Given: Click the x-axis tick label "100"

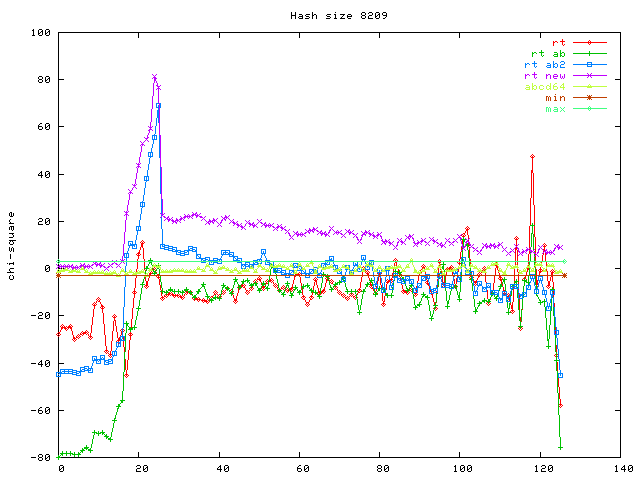Looking at the screenshot, I should (x=462, y=469).
